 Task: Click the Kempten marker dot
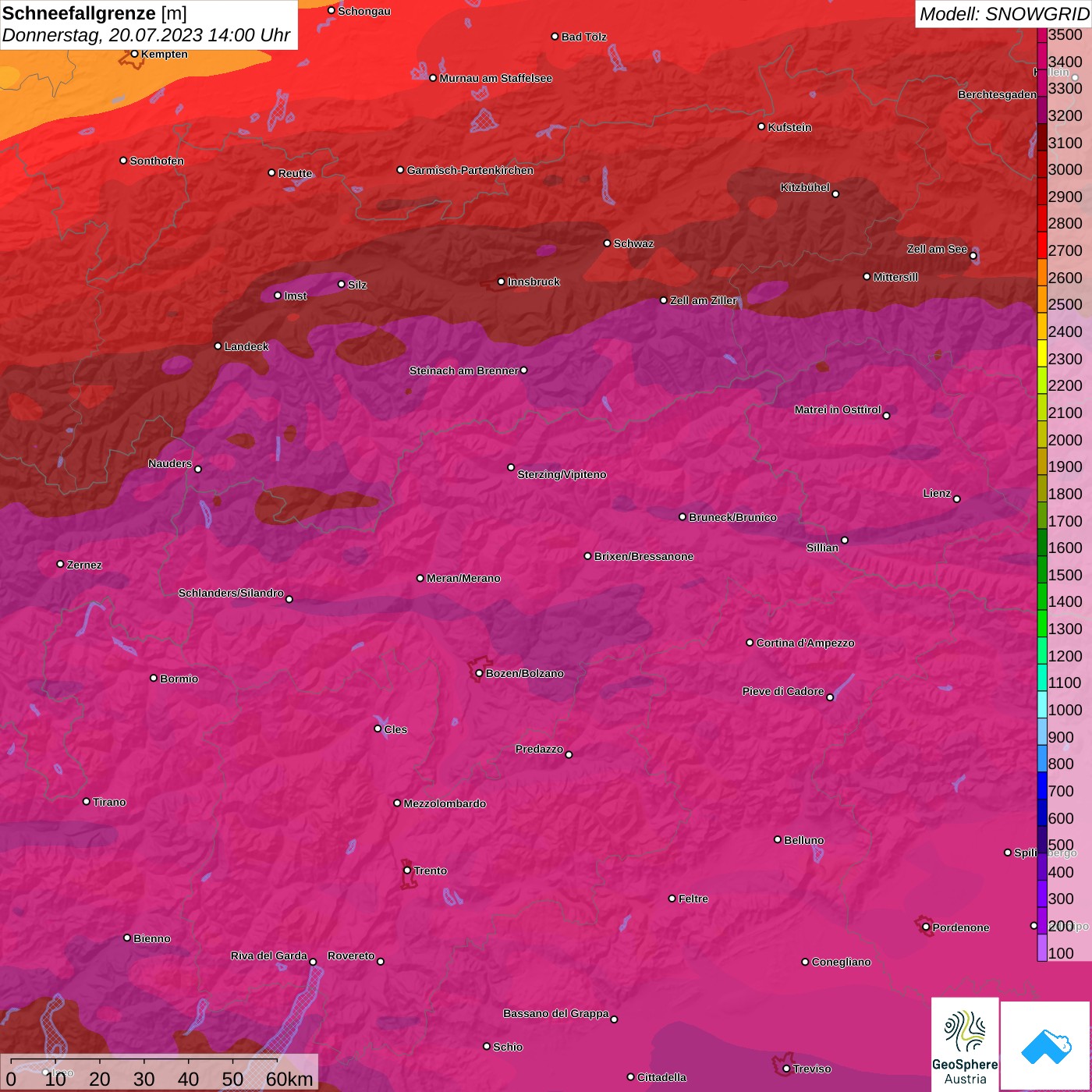[134, 54]
